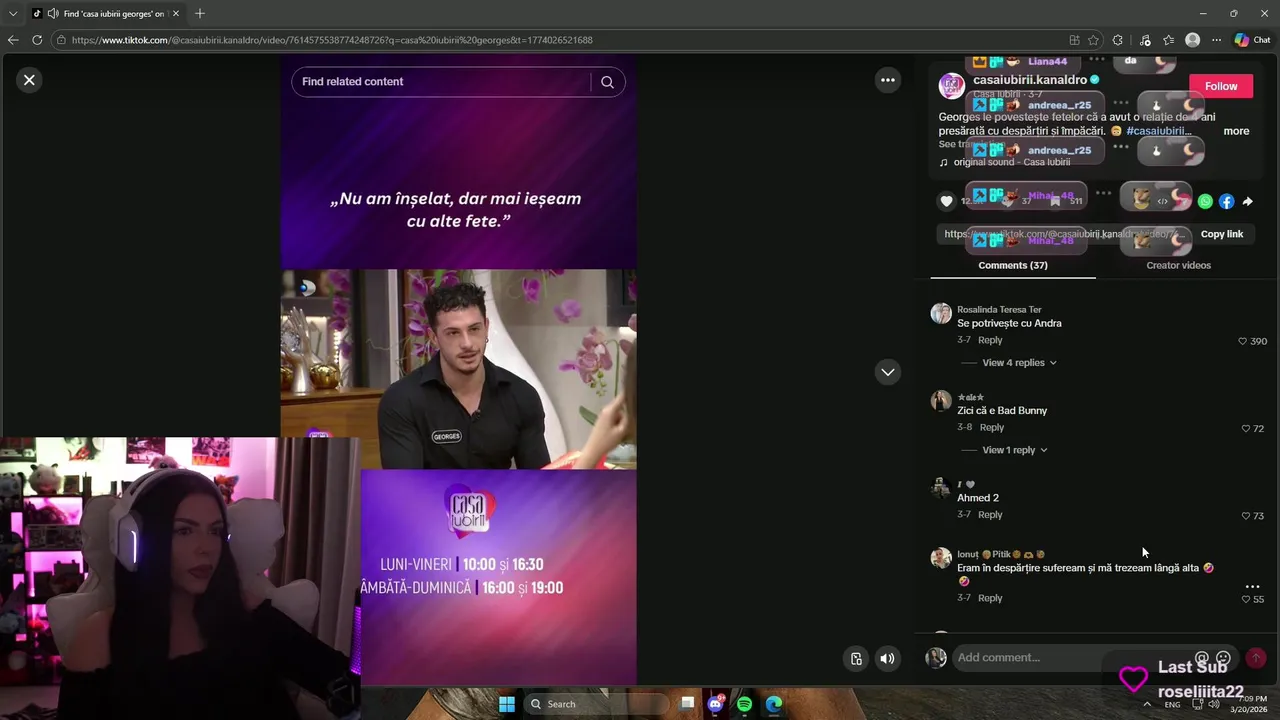Open a new browser tab
This screenshot has height=720, width=1280.
tap(199, 13)
